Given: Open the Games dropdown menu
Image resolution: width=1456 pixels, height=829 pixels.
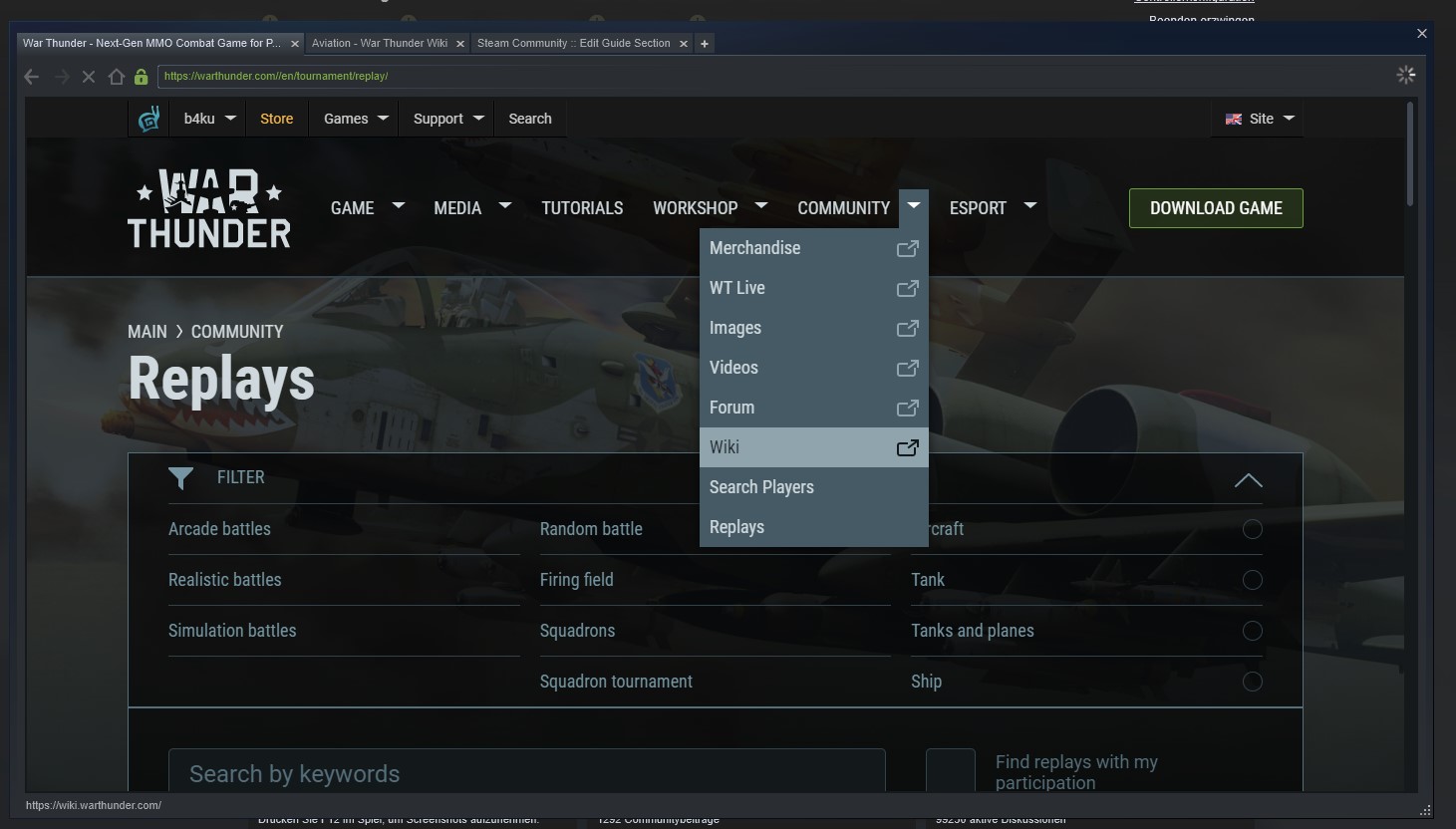Looking at the screenshot, I should [356, 119].
